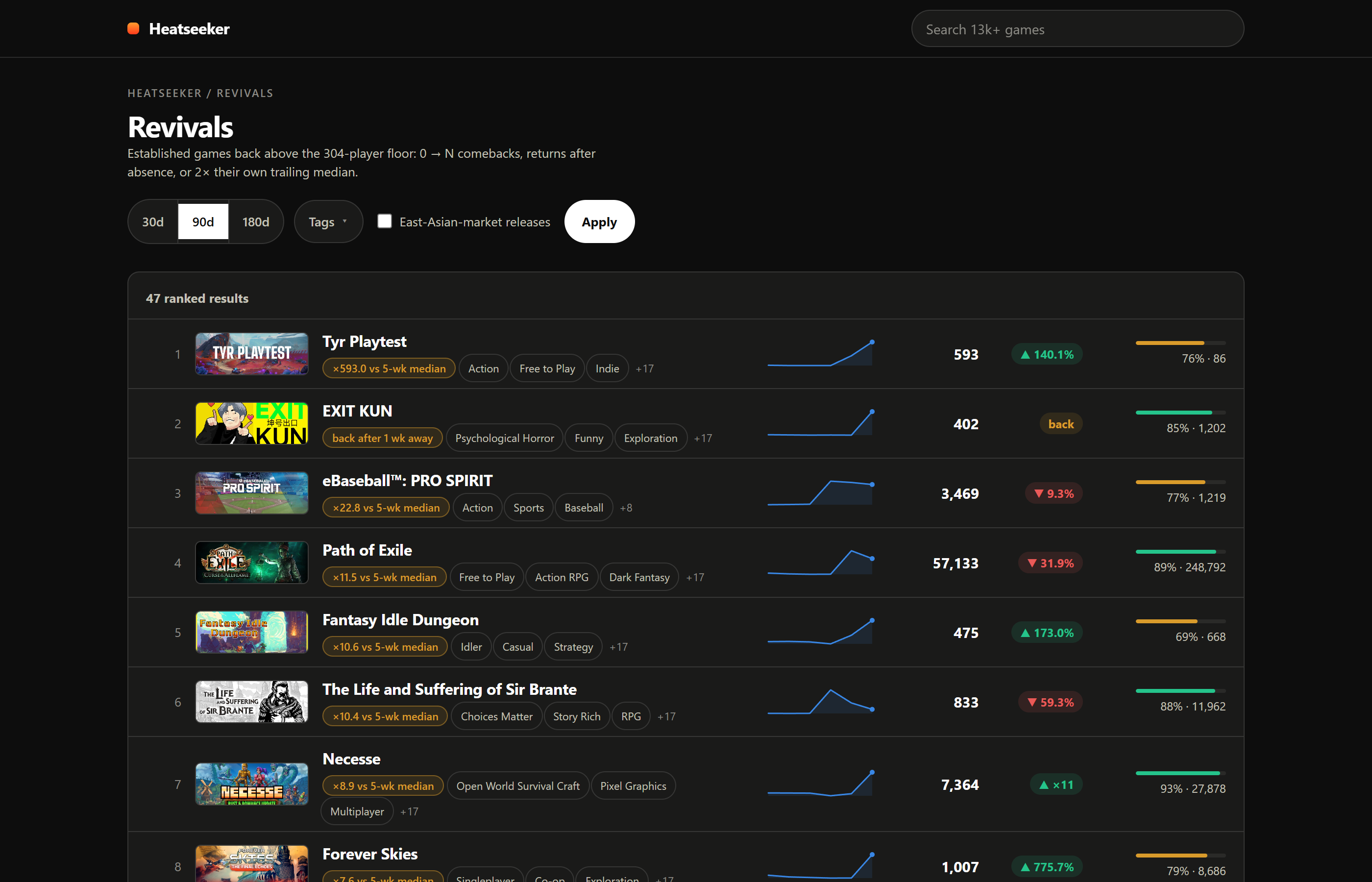The height and width of the screenshot is (882, 1372).
Task: Click Tyr Playtest's 76% review score bar
Action: (1180, 343)
